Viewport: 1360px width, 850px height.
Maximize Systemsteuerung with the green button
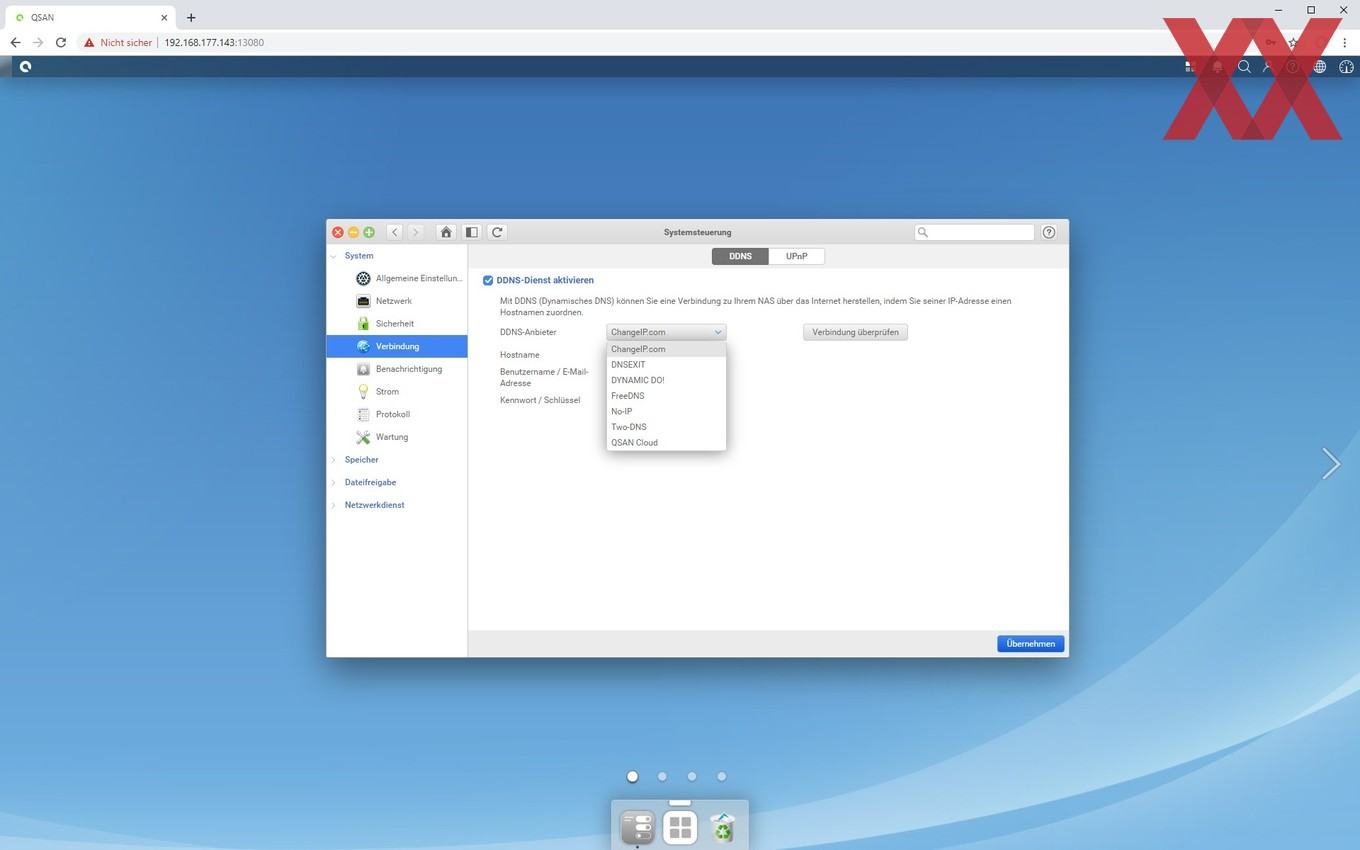click(369, 232)
